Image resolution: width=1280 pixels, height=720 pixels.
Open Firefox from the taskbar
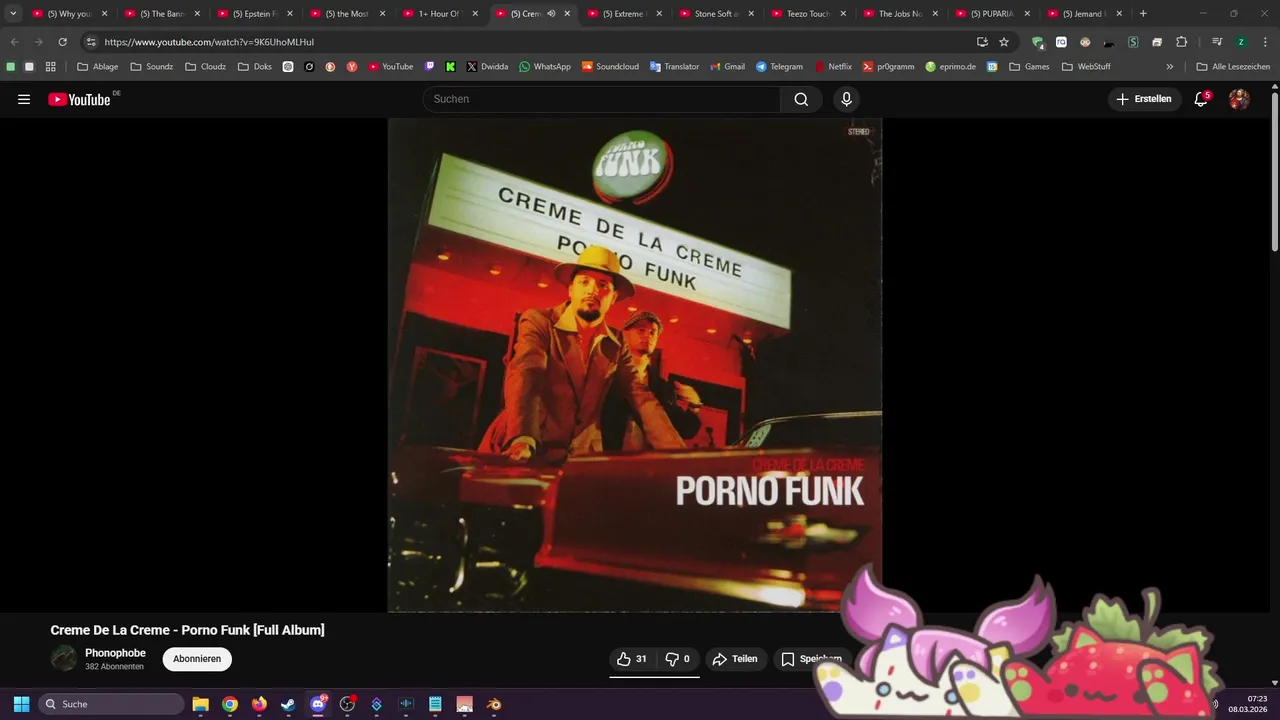pyautogui.click(x=259, y=704)
